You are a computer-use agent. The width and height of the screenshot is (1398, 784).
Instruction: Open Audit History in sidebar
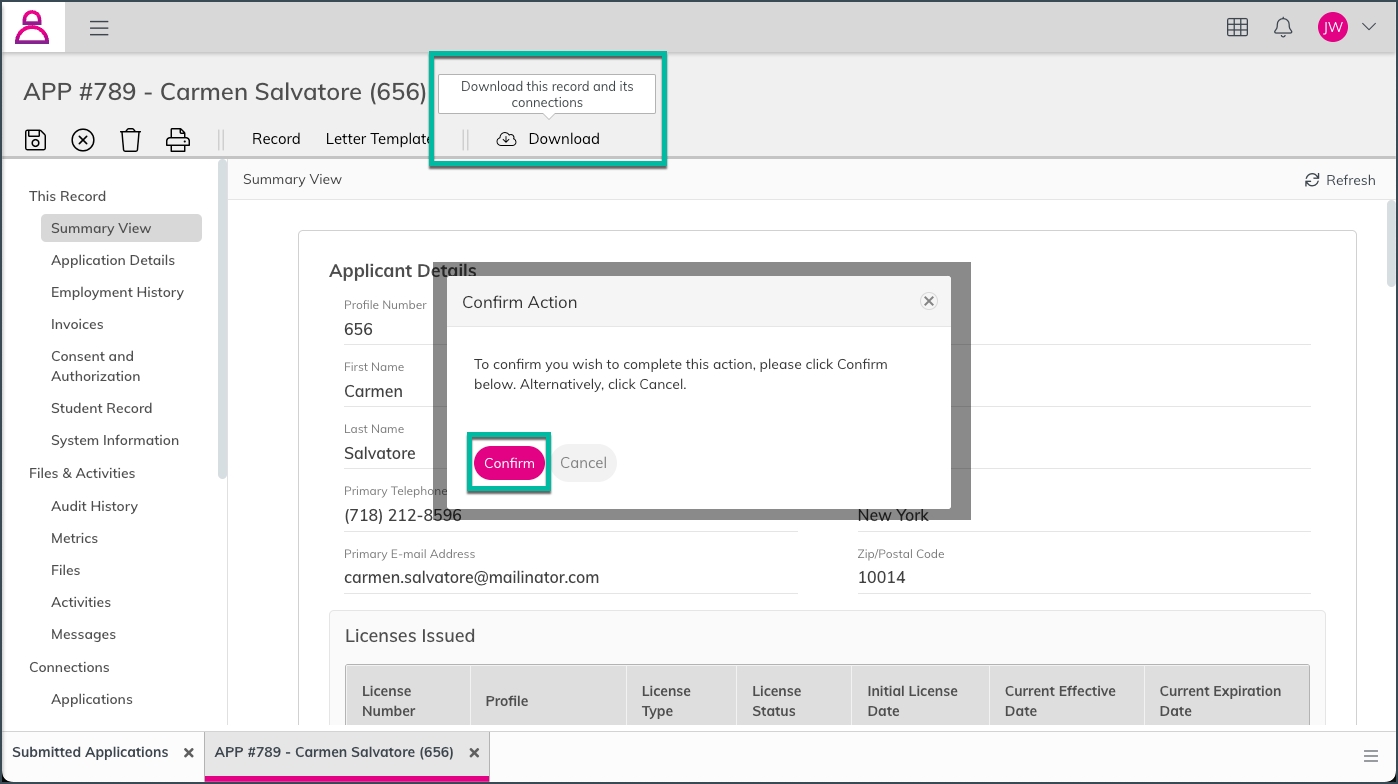click(x=94, y=506)
